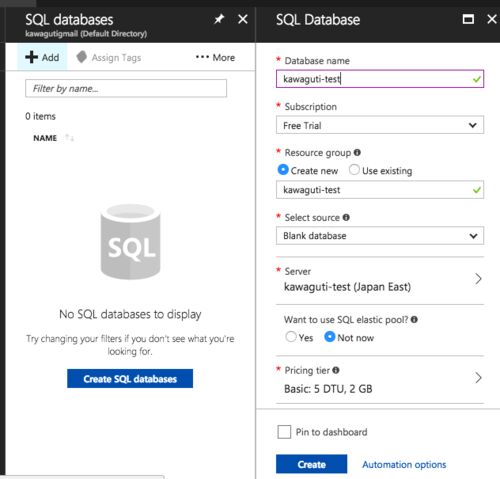Viewport: 500px width, 479px height.
Task: Click the Assign Tags tag icon
Action: (x=82, y=57)
